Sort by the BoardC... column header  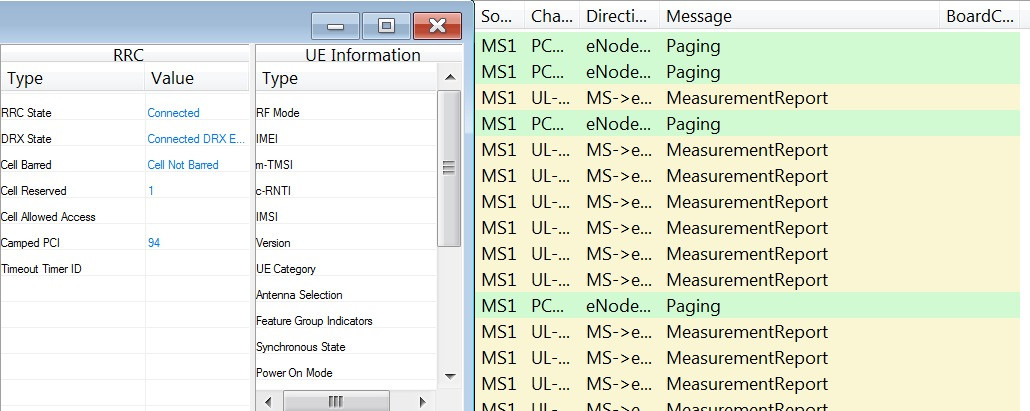pyautogui.click(x=980, y=16)
